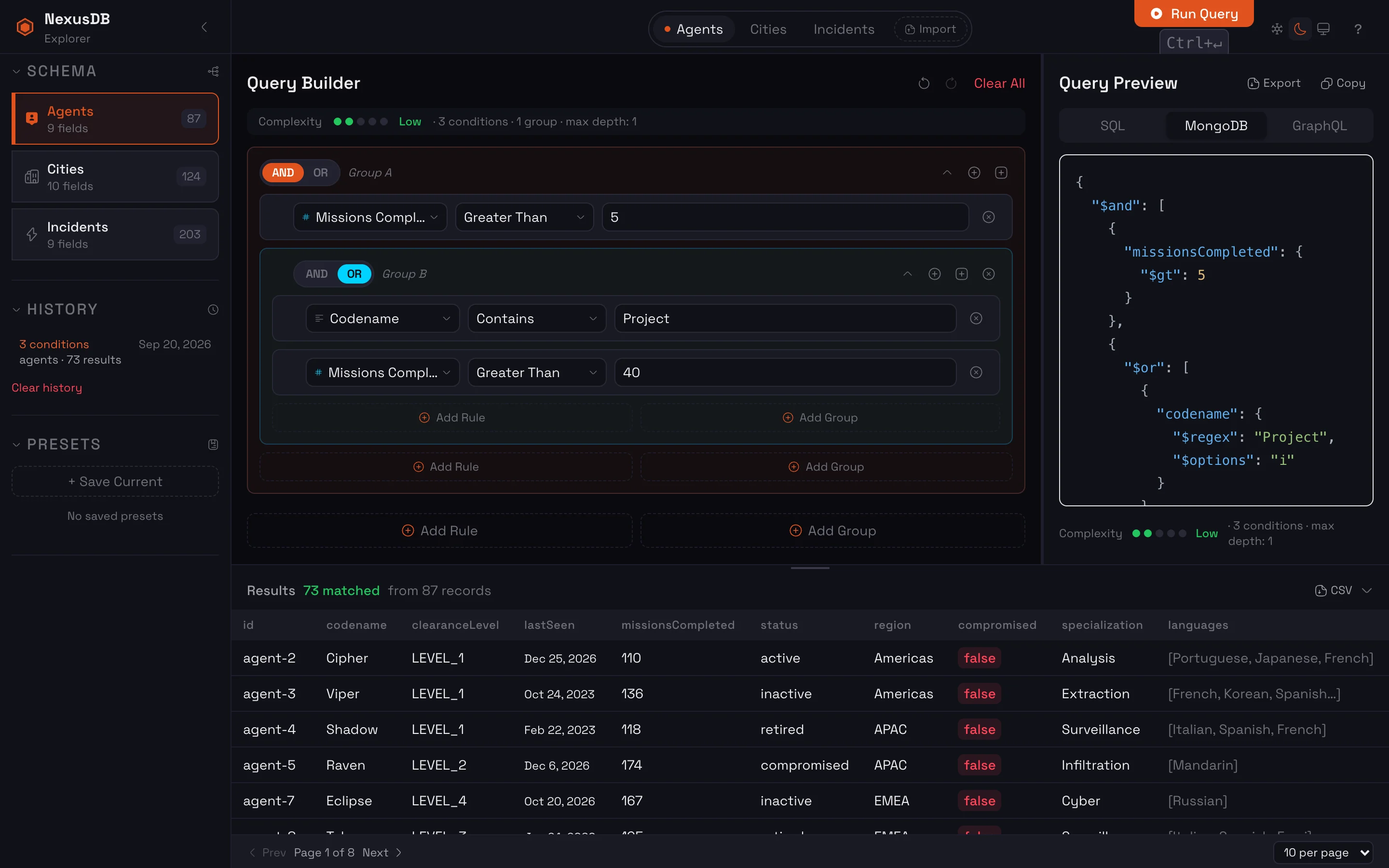Screen dimensions: 1389x868
Task: Collapse Group A with its chevron
Action: click(x=947, y=173)
